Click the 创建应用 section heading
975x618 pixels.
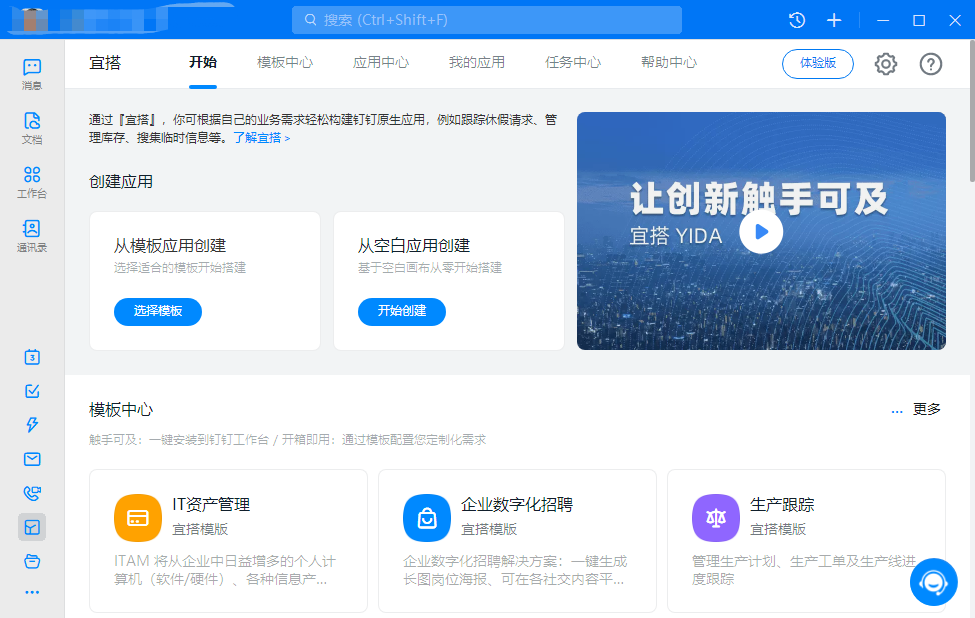click(x=121, y=182)
